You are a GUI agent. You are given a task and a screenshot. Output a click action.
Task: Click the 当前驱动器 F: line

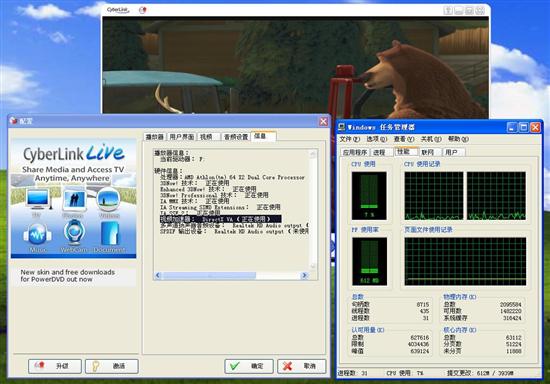182,159
